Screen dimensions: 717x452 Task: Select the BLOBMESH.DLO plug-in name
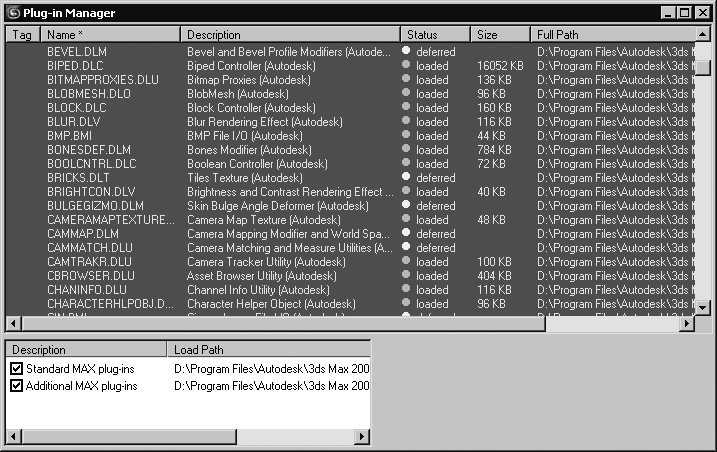click(x=89, y=94)
